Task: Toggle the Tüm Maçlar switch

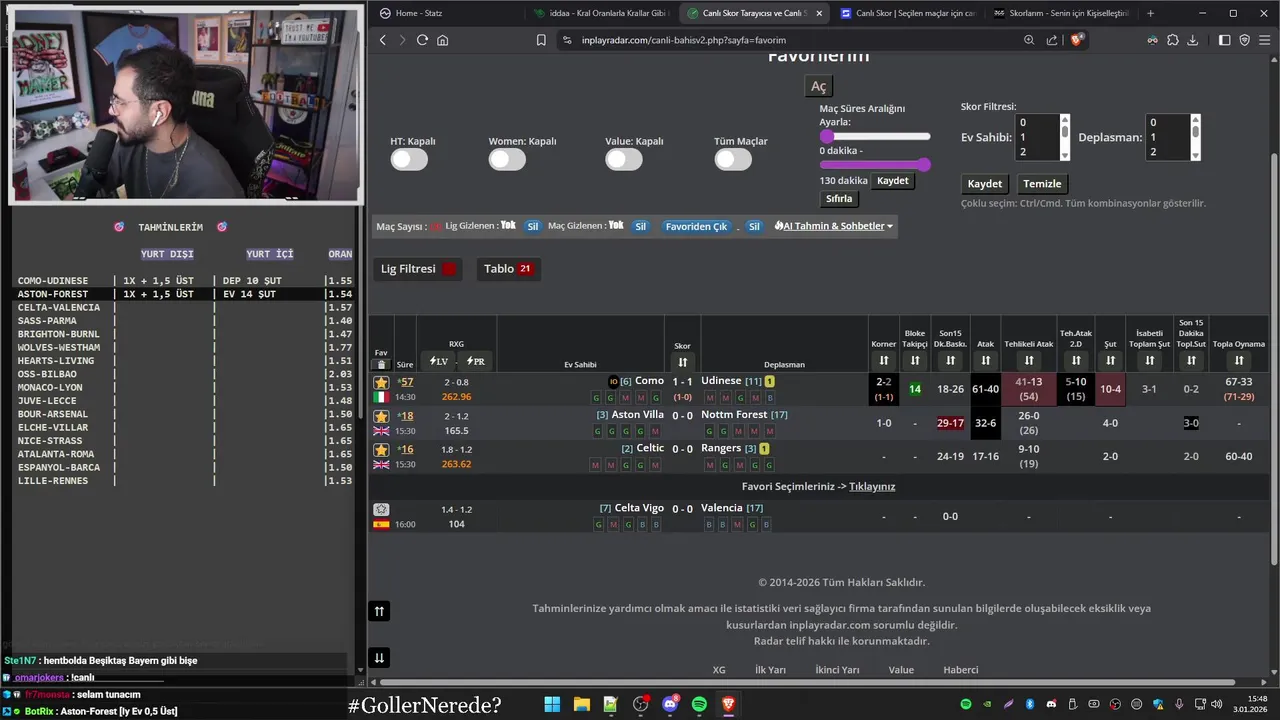Action: click(x=733, y=159)
